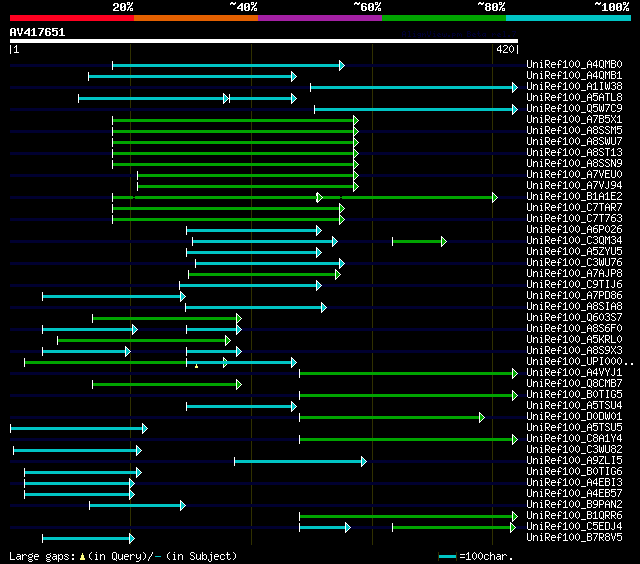
Task: Select the UniRef100_A8SSN9 label
Action: [x=574, y=164]
